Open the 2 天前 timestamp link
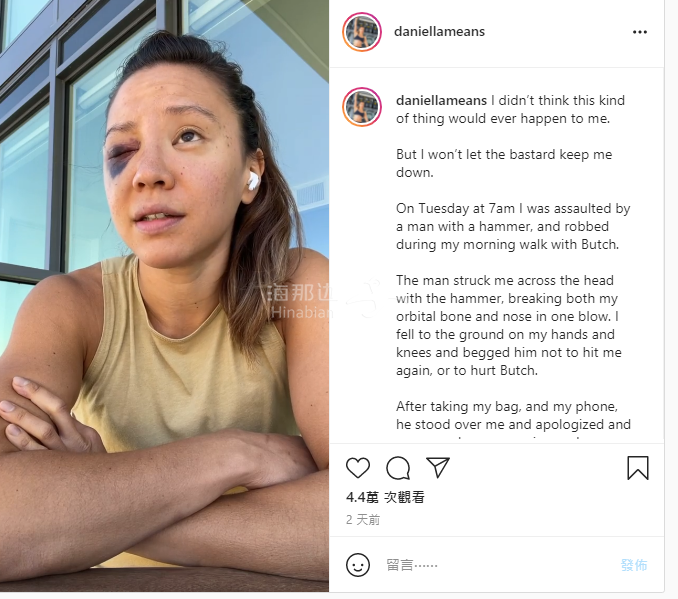The height and width of the screenshot is (599, 678). point(363,520)
